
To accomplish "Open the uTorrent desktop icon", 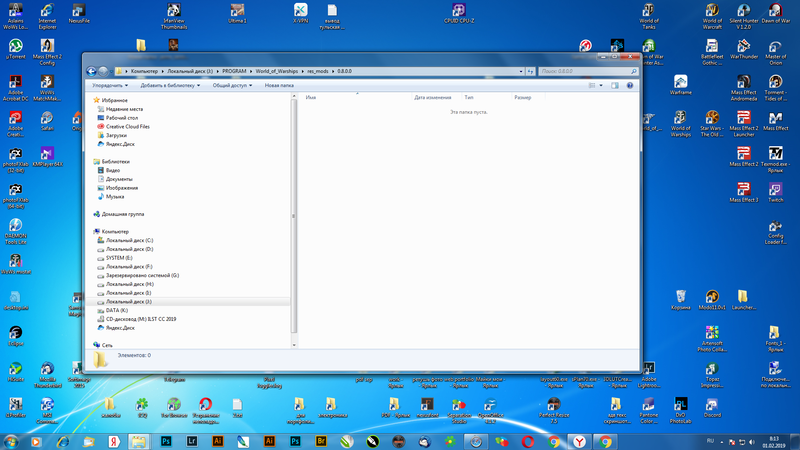I will pos(15,50).
